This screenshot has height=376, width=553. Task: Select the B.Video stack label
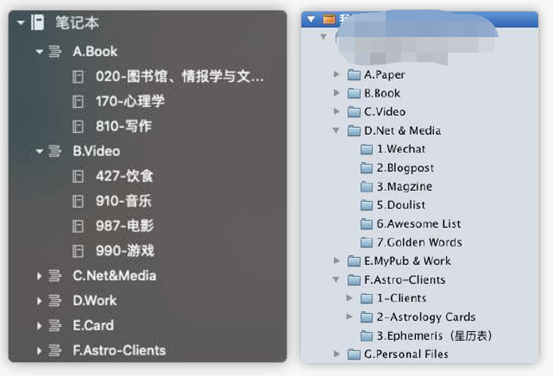96,151
